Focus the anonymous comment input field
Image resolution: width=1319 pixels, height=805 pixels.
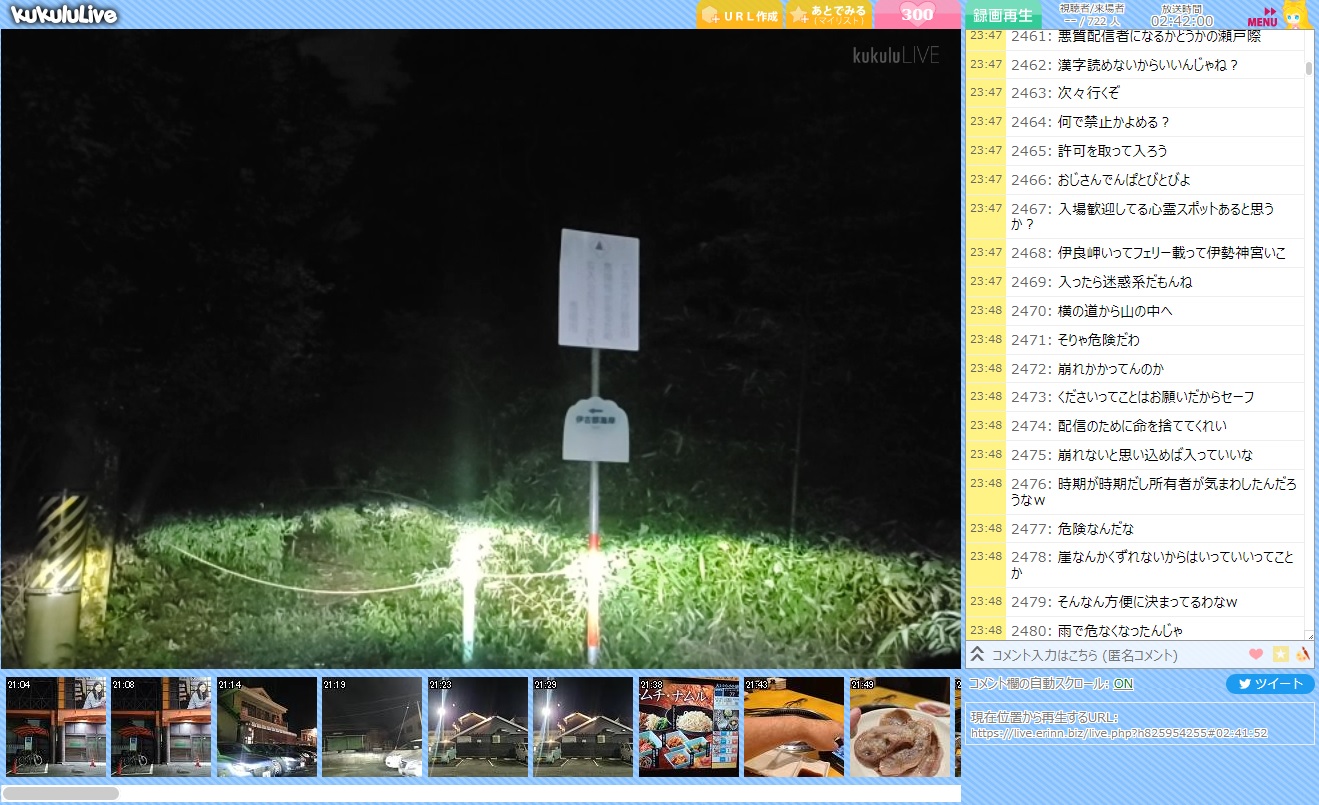[x=1110, y=655]
